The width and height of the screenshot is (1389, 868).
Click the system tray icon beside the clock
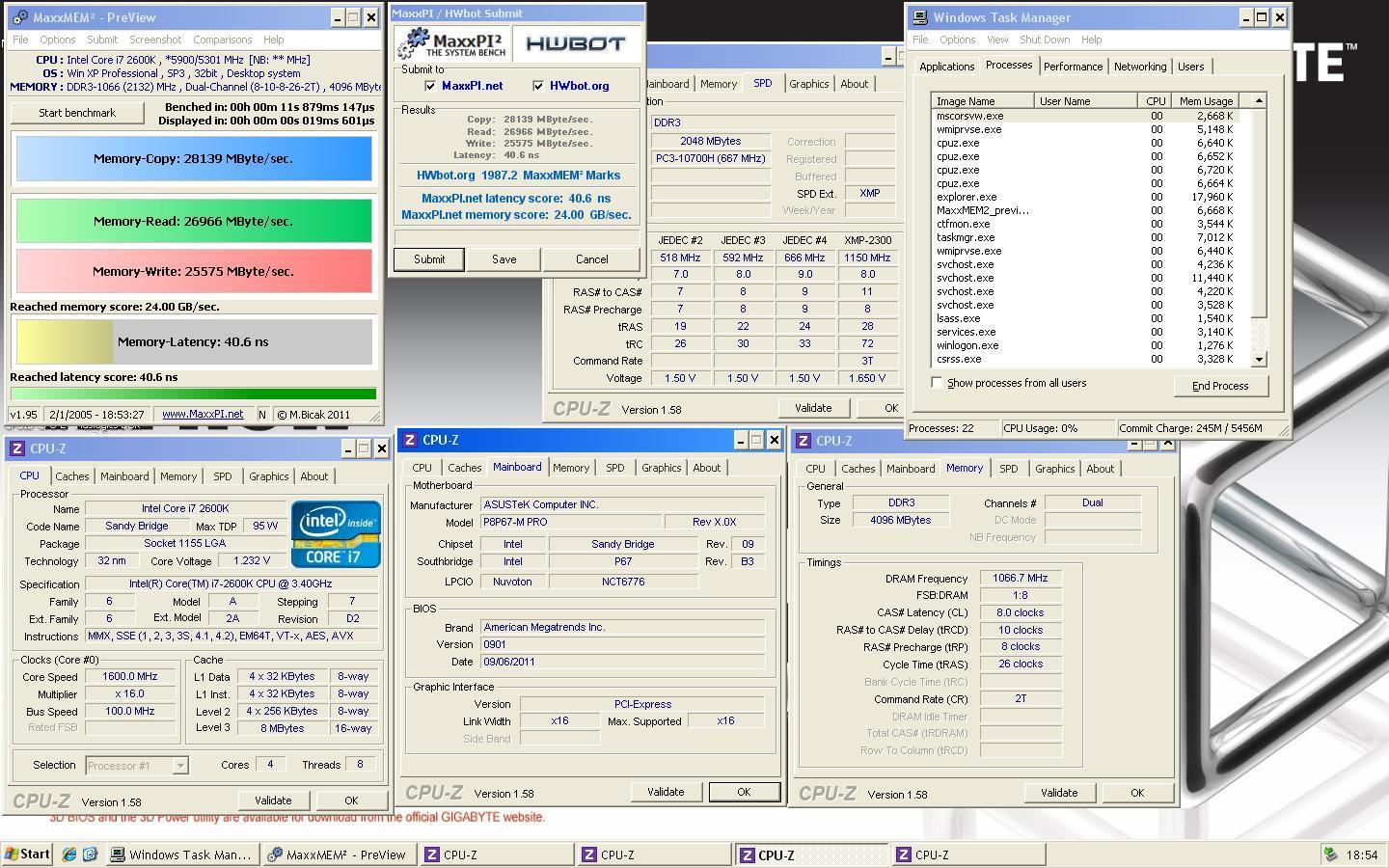(x=1331, y=854)
